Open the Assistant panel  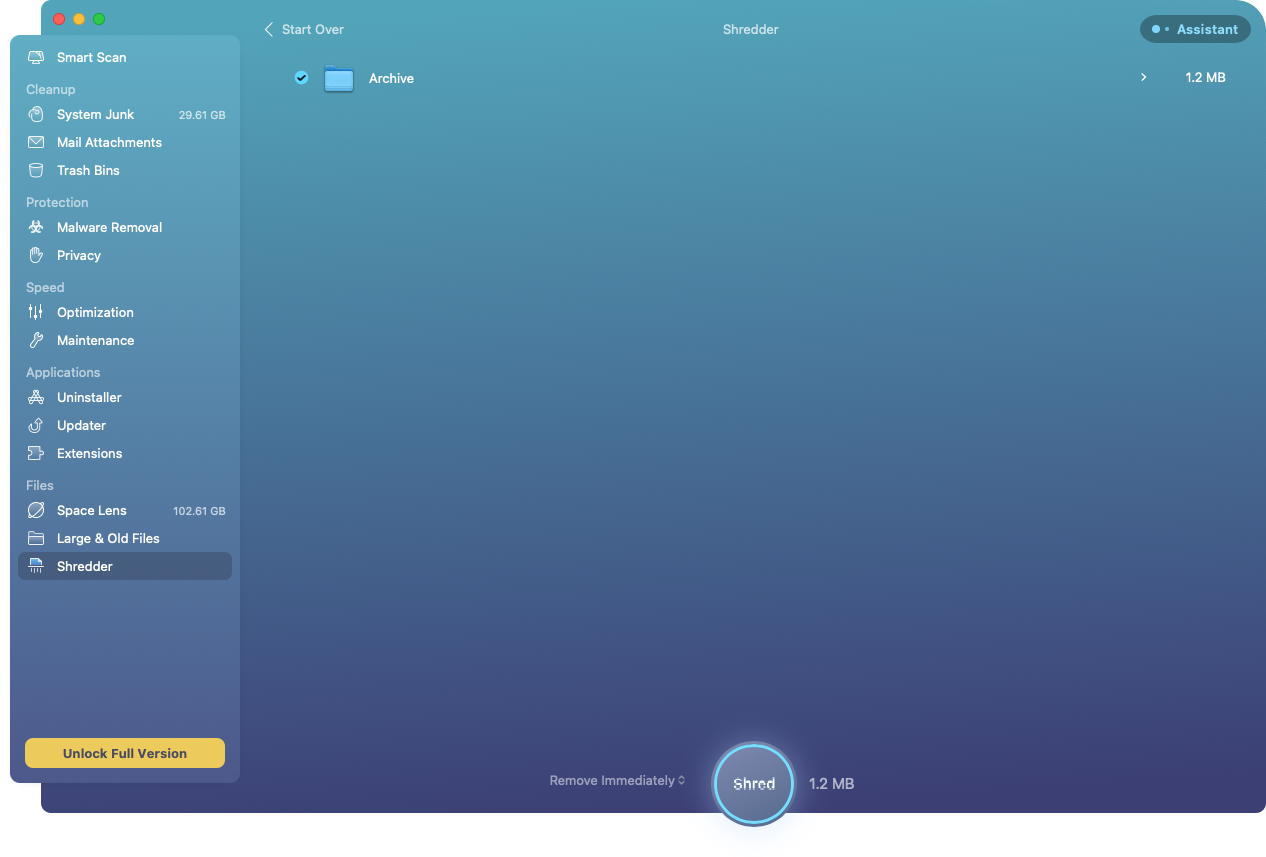[x=1195, y=29]
